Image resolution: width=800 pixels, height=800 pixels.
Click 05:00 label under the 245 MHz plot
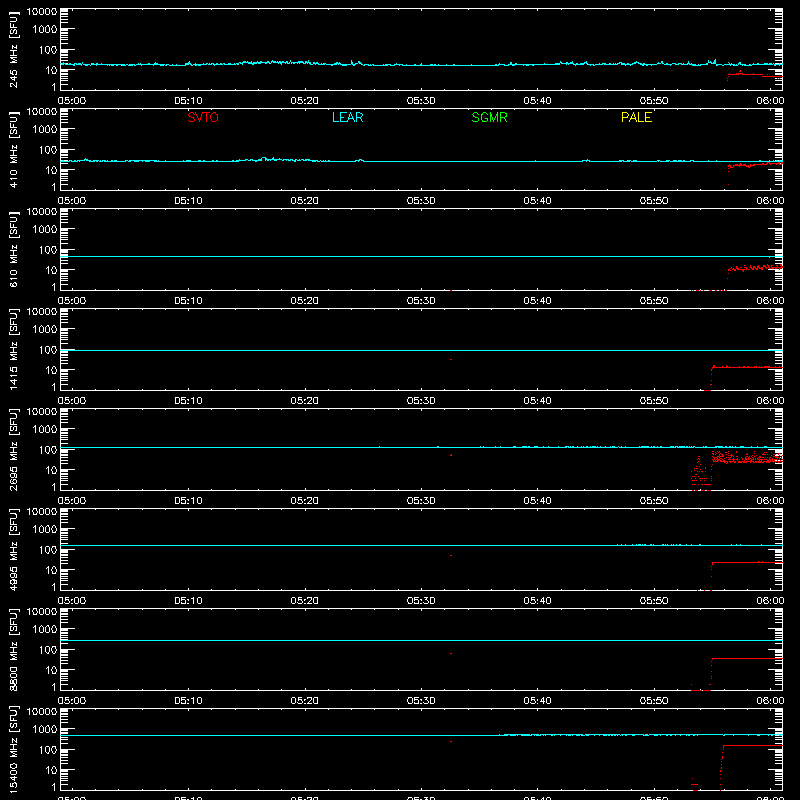(x=72, y=101)
